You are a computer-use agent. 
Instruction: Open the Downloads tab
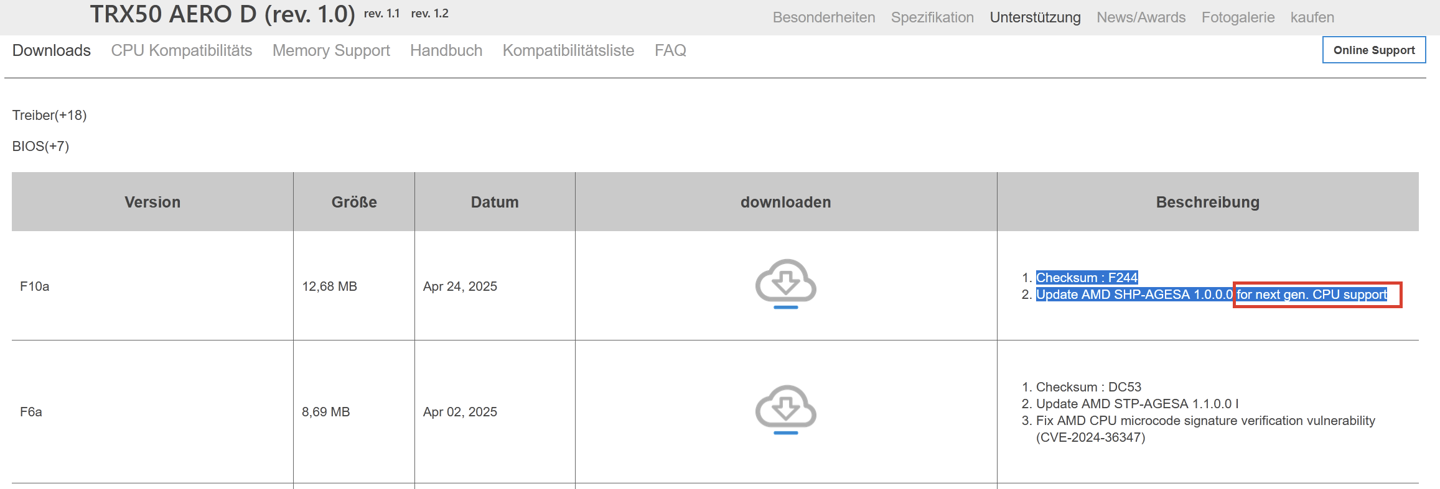51,51
